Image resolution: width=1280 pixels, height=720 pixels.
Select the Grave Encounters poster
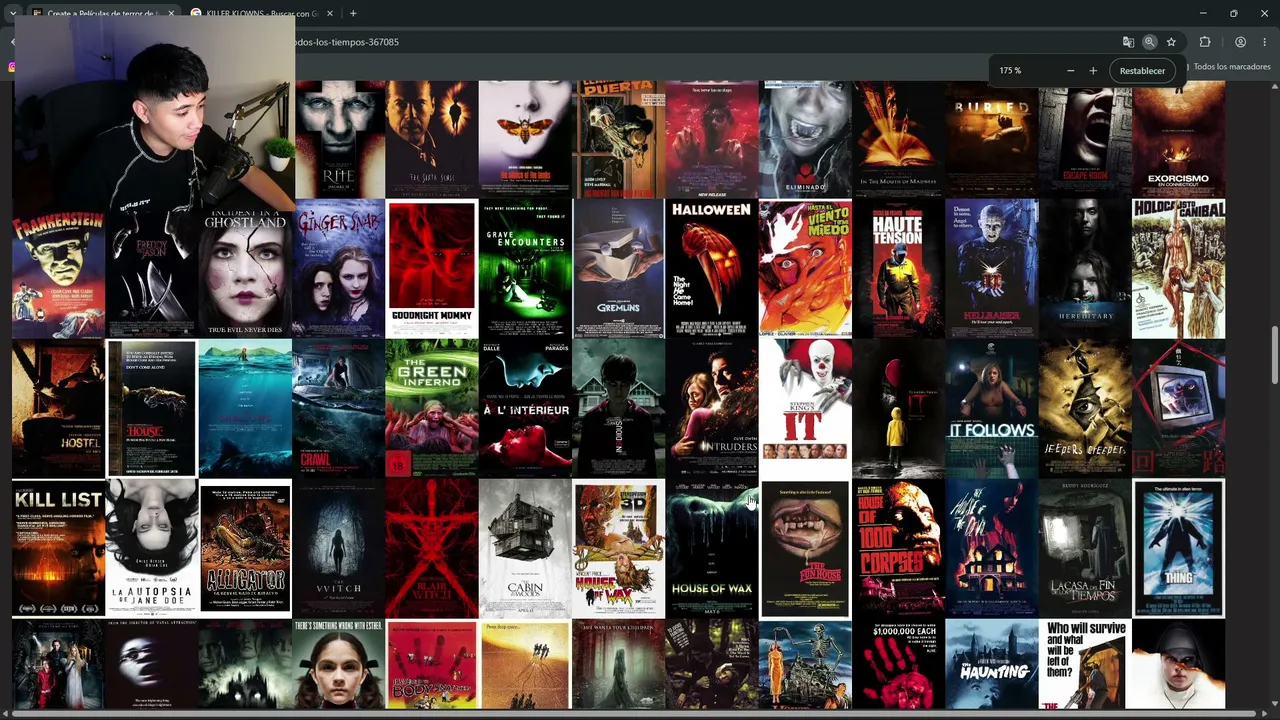pos(525,269)
